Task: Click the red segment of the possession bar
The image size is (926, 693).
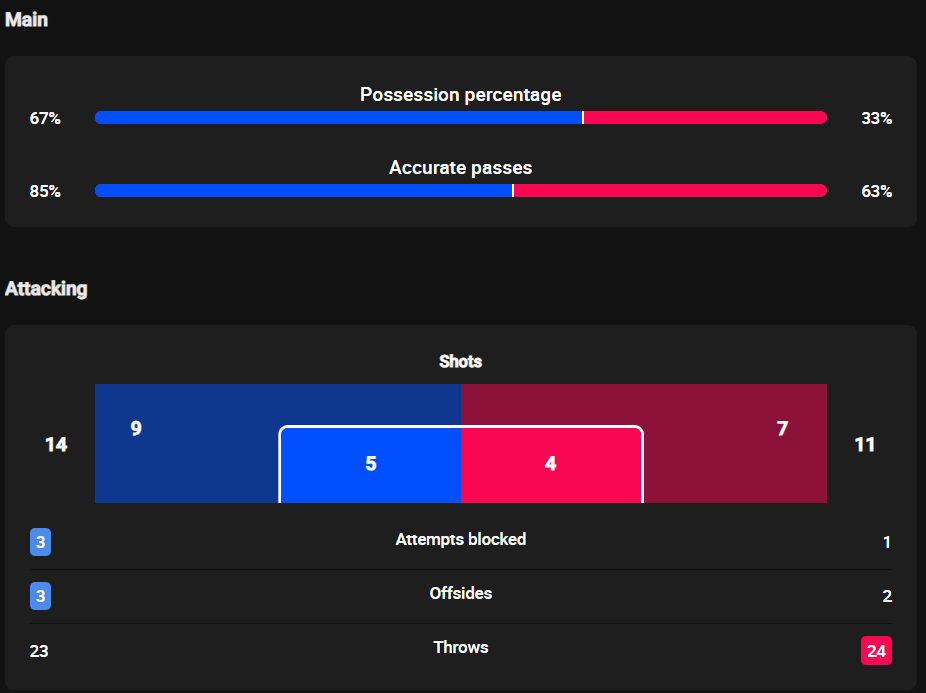Action: coord(705,118)
